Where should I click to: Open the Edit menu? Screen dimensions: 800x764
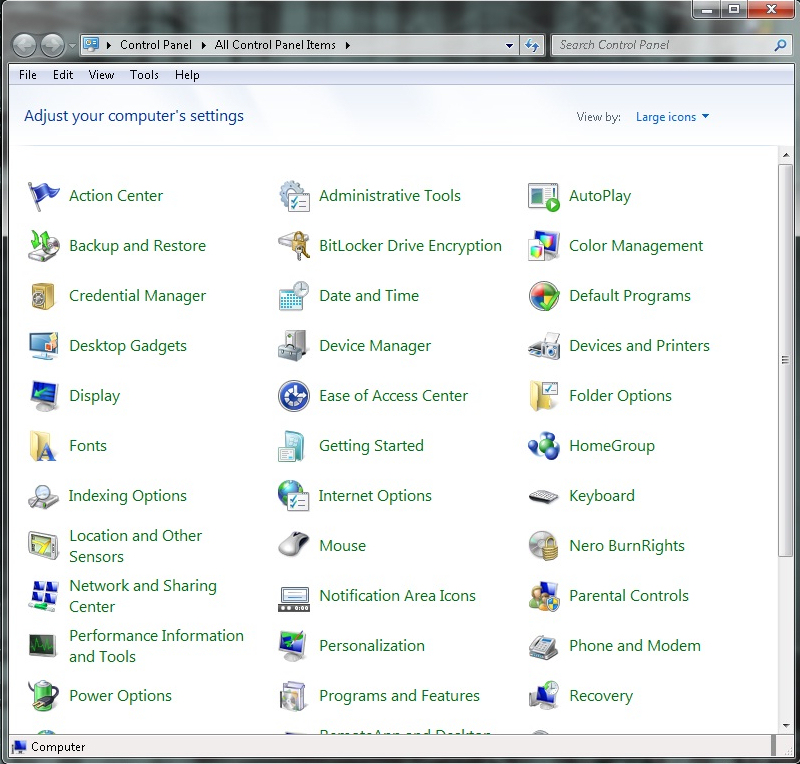coord(63,75)
